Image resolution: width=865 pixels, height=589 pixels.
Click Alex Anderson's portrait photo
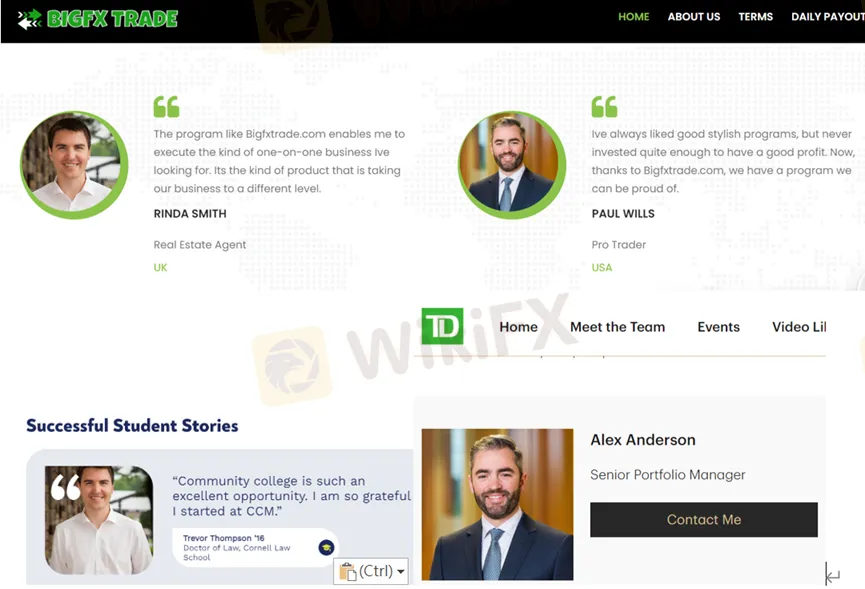point(497,504)
